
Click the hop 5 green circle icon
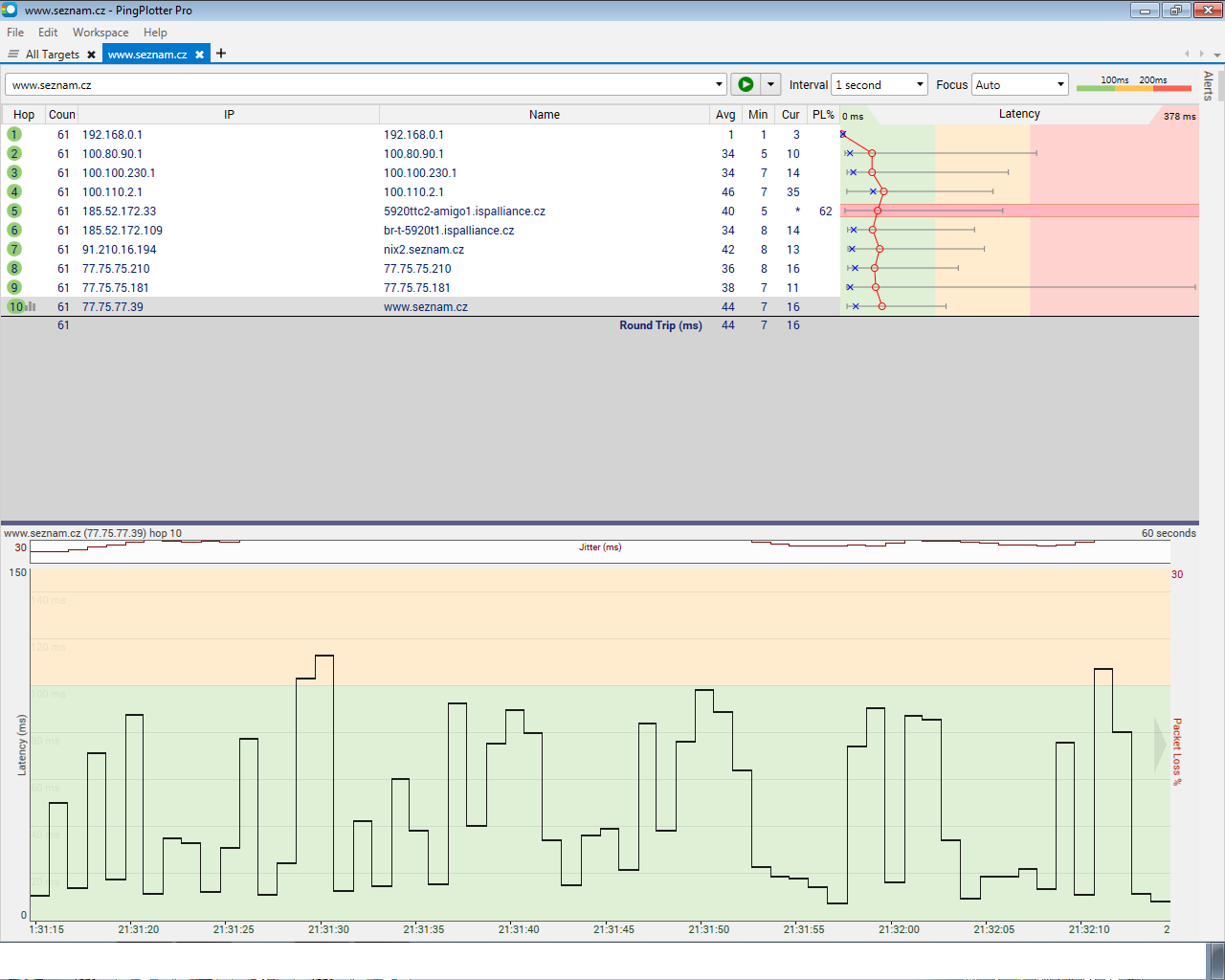coord(14,211)
